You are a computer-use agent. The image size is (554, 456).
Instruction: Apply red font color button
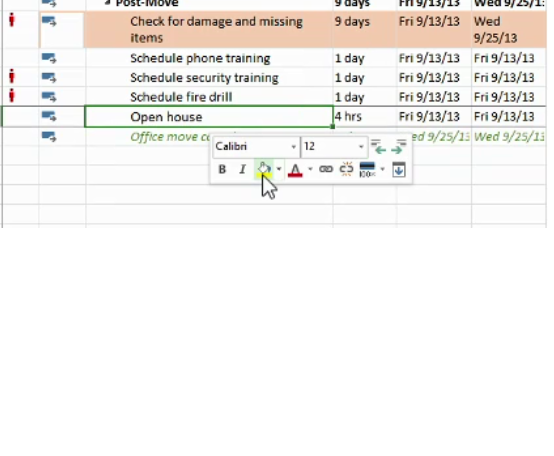pyautogui.click(x=295, y=170)
